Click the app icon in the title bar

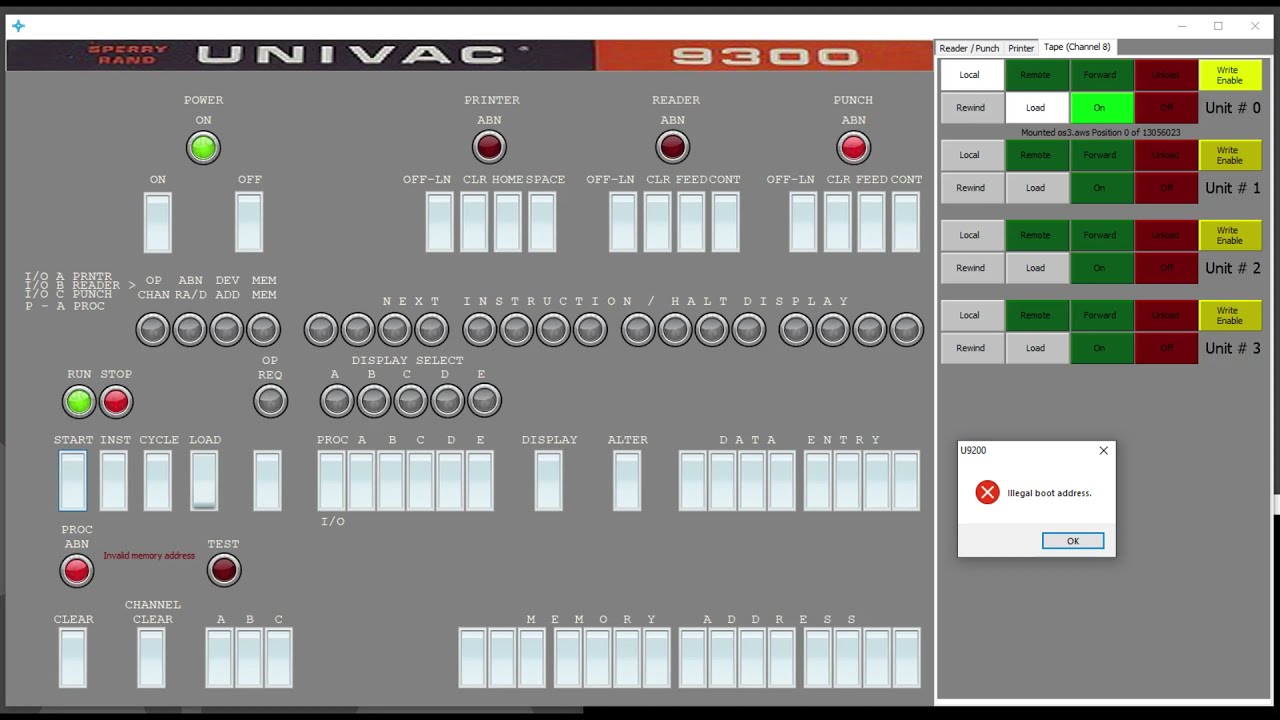[x=18, y=26]
